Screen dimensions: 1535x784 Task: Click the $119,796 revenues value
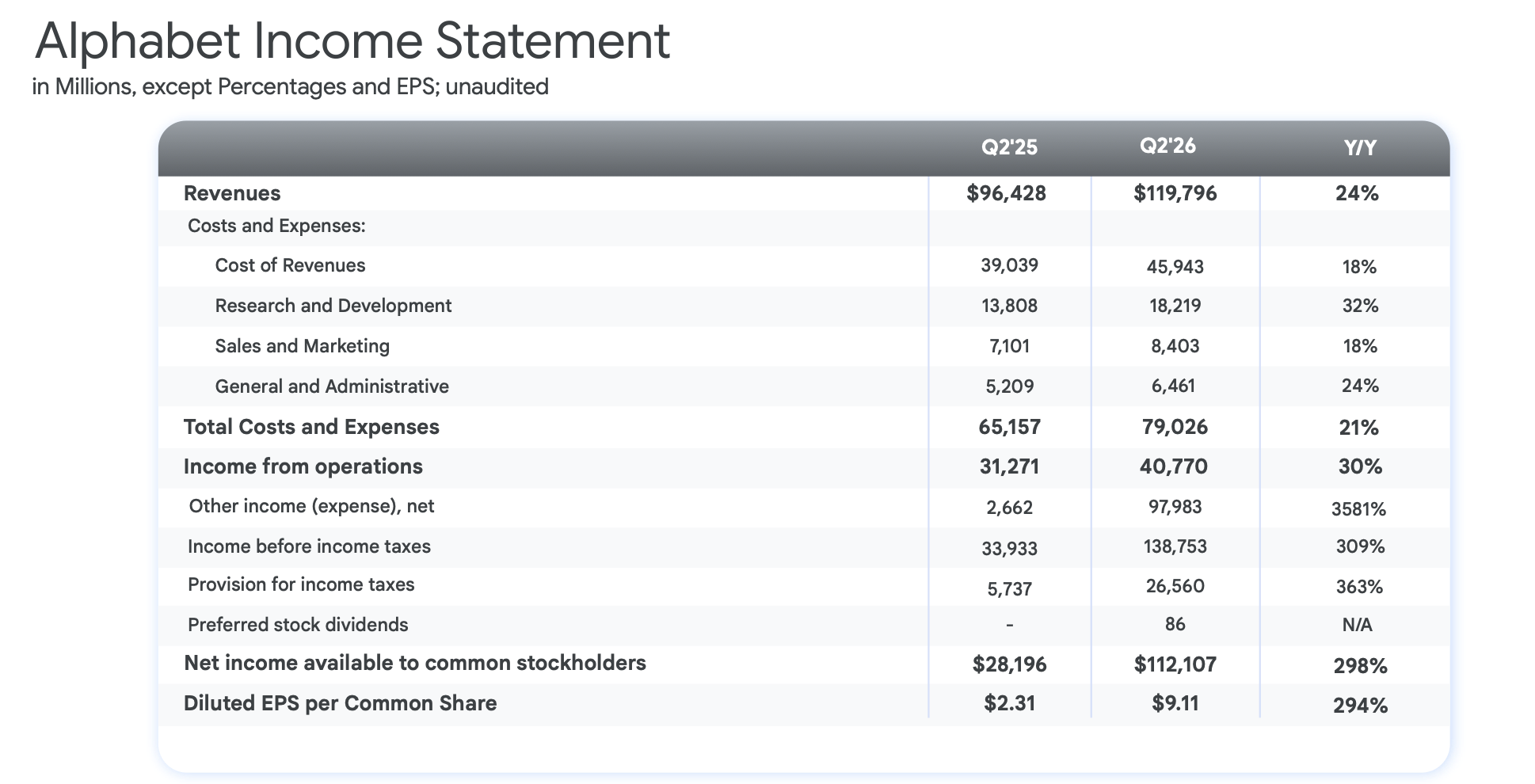tap(1175, 193)
